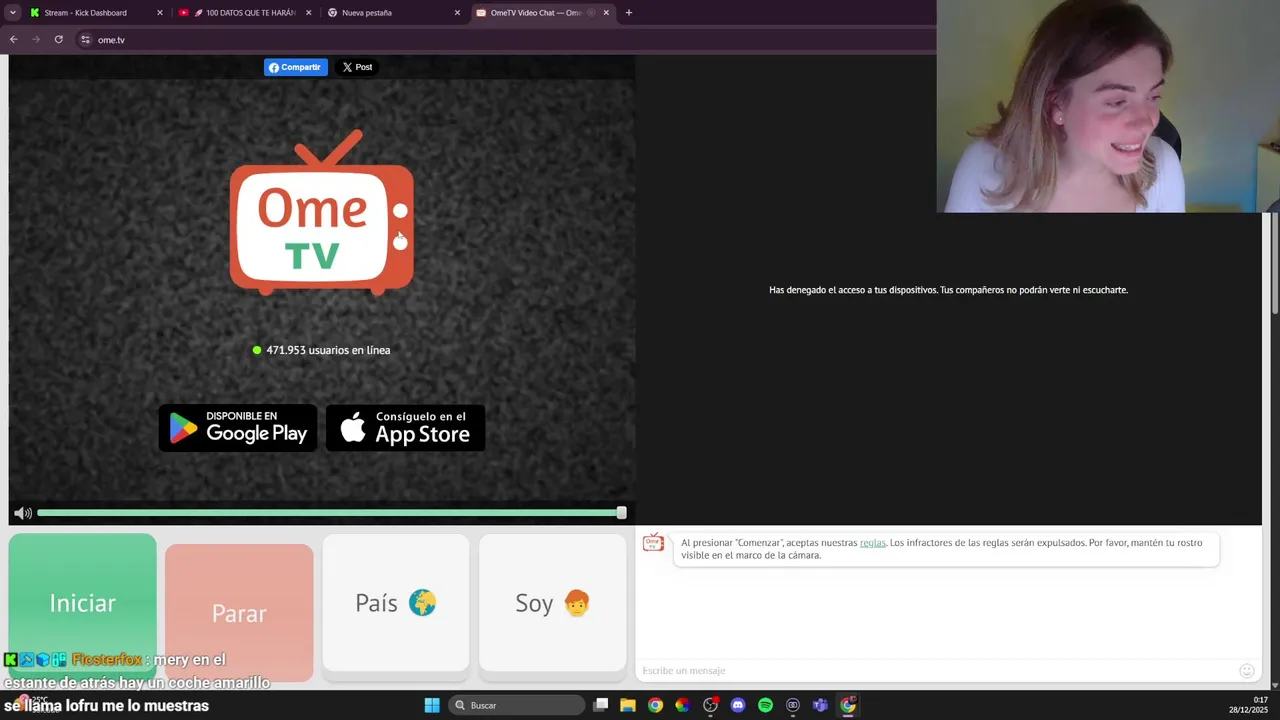Close the 100 DATOS YouTube tab
The width and height of the screenshot is (1280, 720).
click(x=308, y=13)
